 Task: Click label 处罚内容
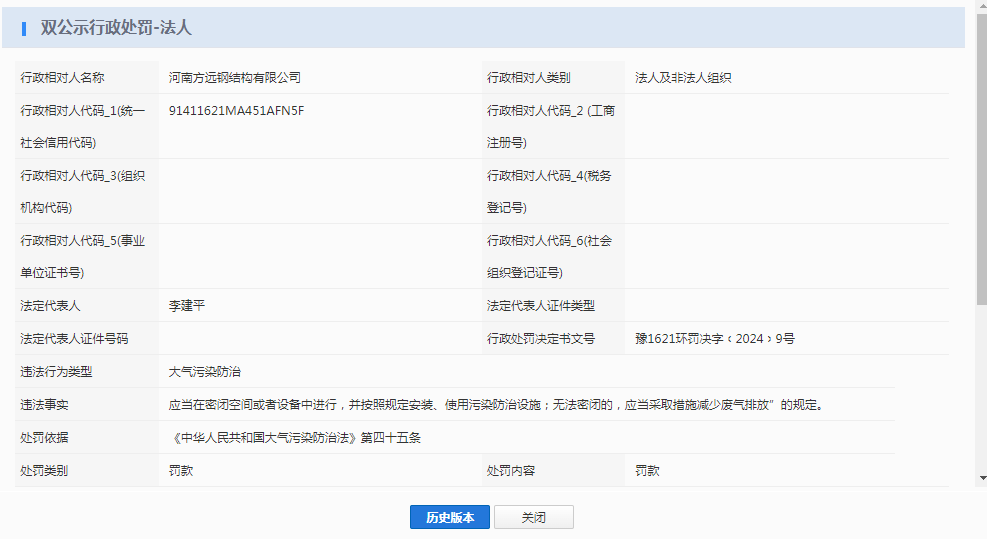(x=510, y=471)
